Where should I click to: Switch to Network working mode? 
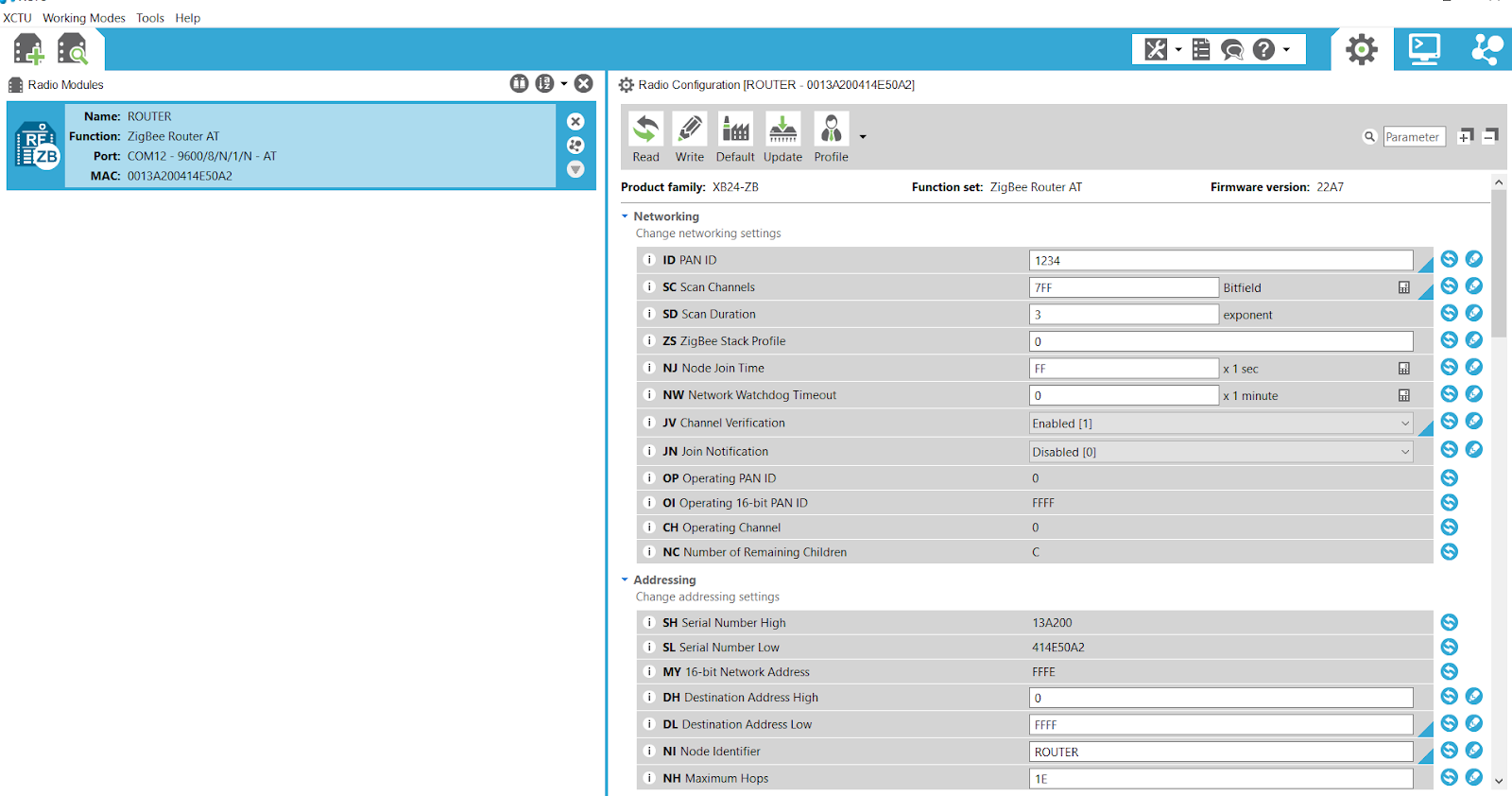click(1487, 49)
